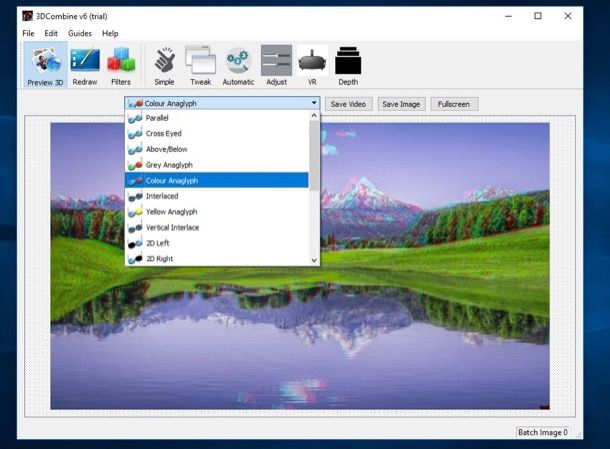Open the Filters cubes icon

click(x=121, y=60)
